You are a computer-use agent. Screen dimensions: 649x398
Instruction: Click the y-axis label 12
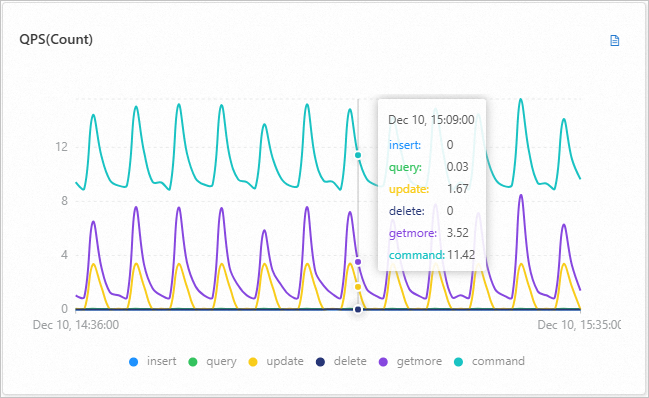61,147
